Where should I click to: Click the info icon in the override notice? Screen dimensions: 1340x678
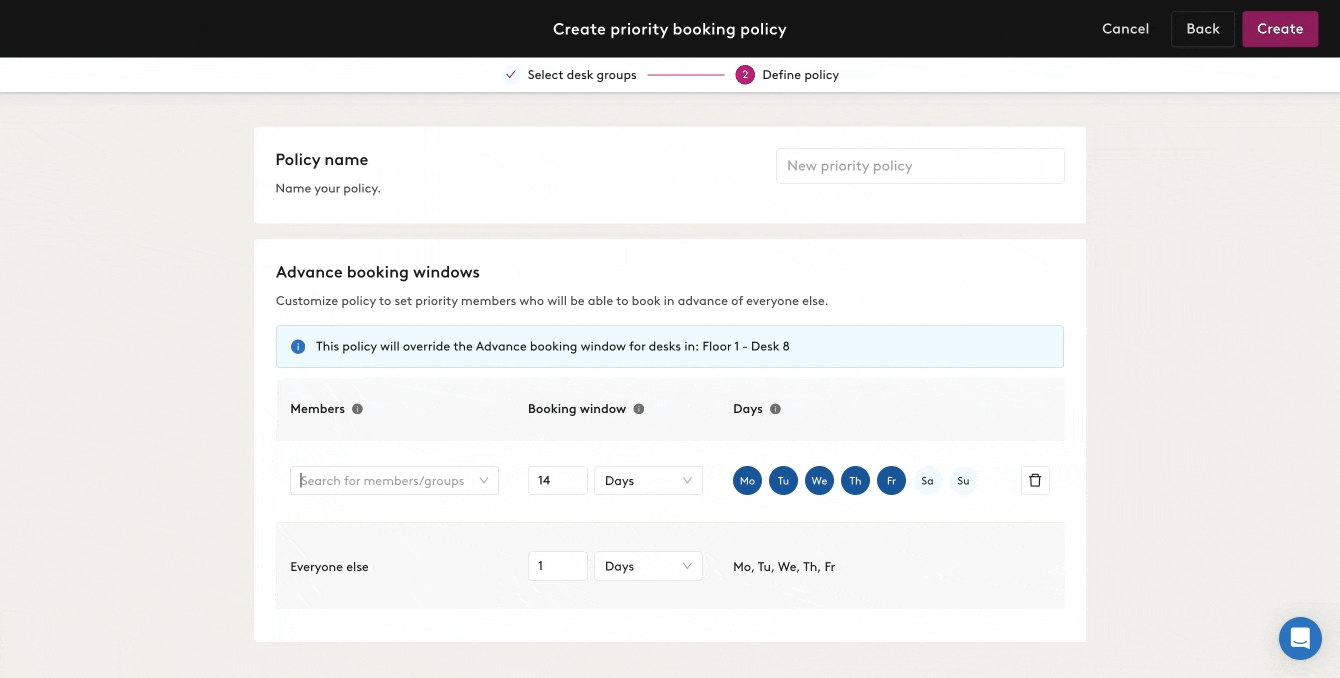click(298, 347)
